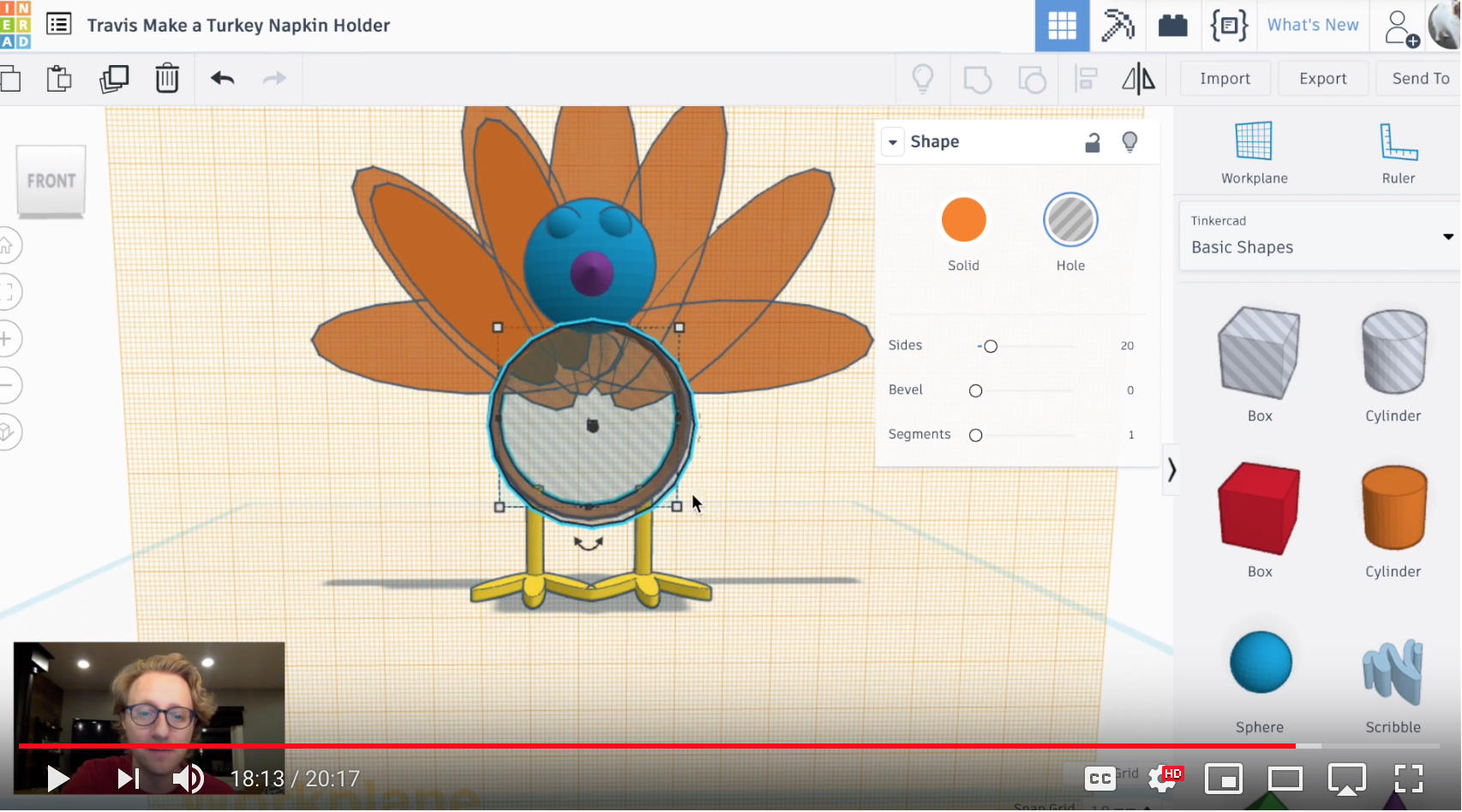The image size is (1462, 812).
Task: Open the Tinkercad dashboard list icon
Action: (x=58, y=24)
